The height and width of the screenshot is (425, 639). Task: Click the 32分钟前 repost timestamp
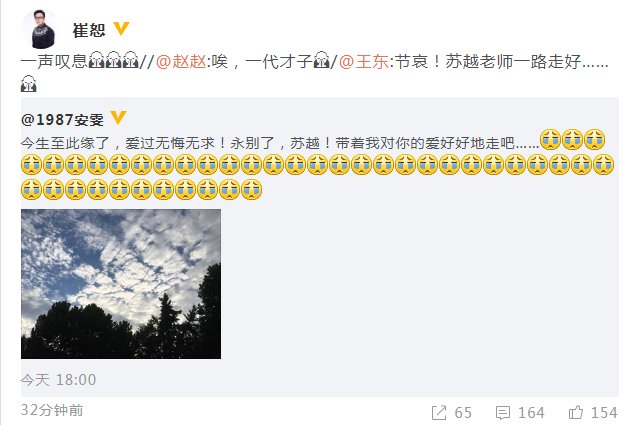coord(52,410)
